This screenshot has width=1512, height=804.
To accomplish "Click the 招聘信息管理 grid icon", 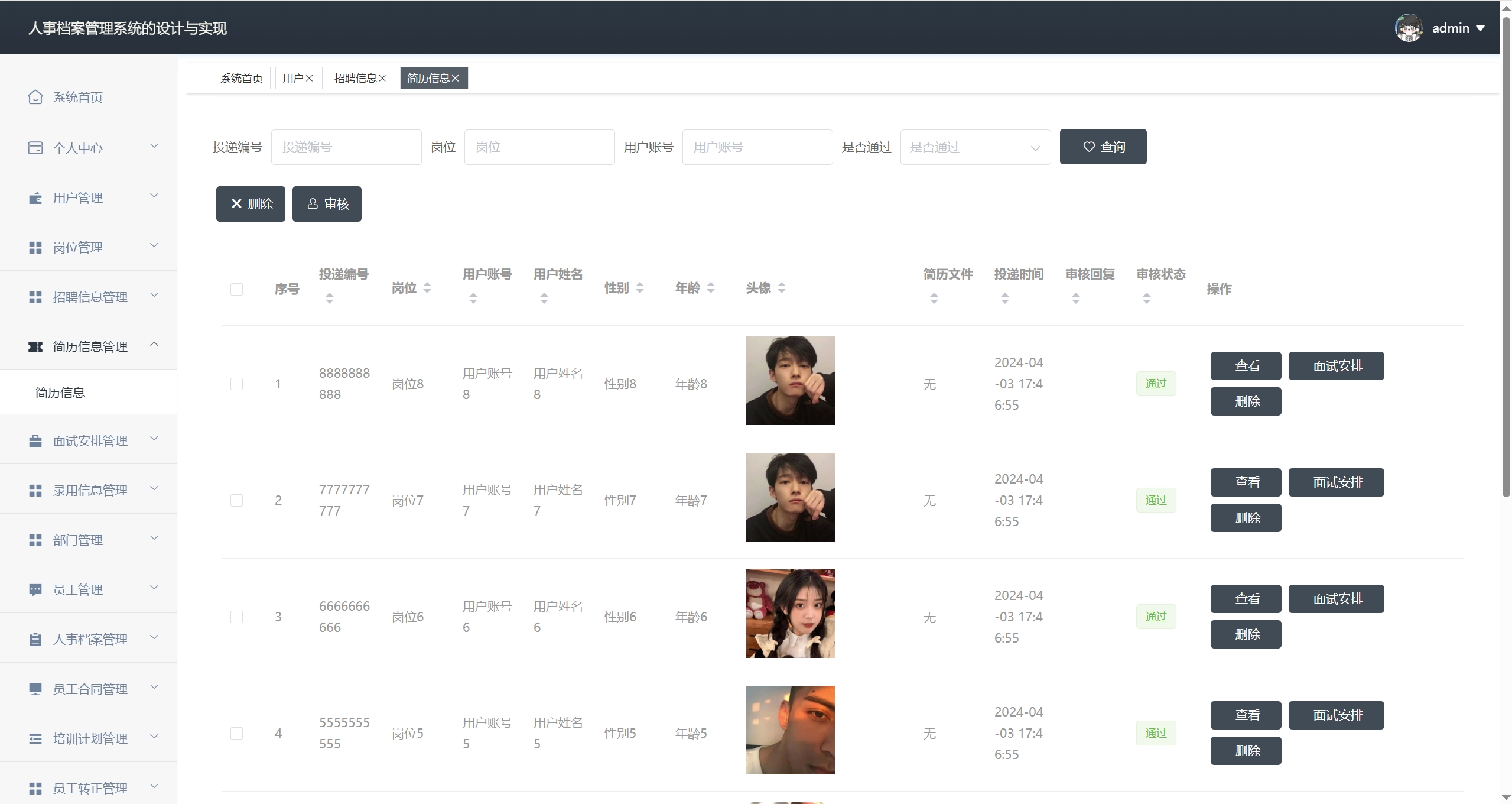I will click(x=35, y=297).
